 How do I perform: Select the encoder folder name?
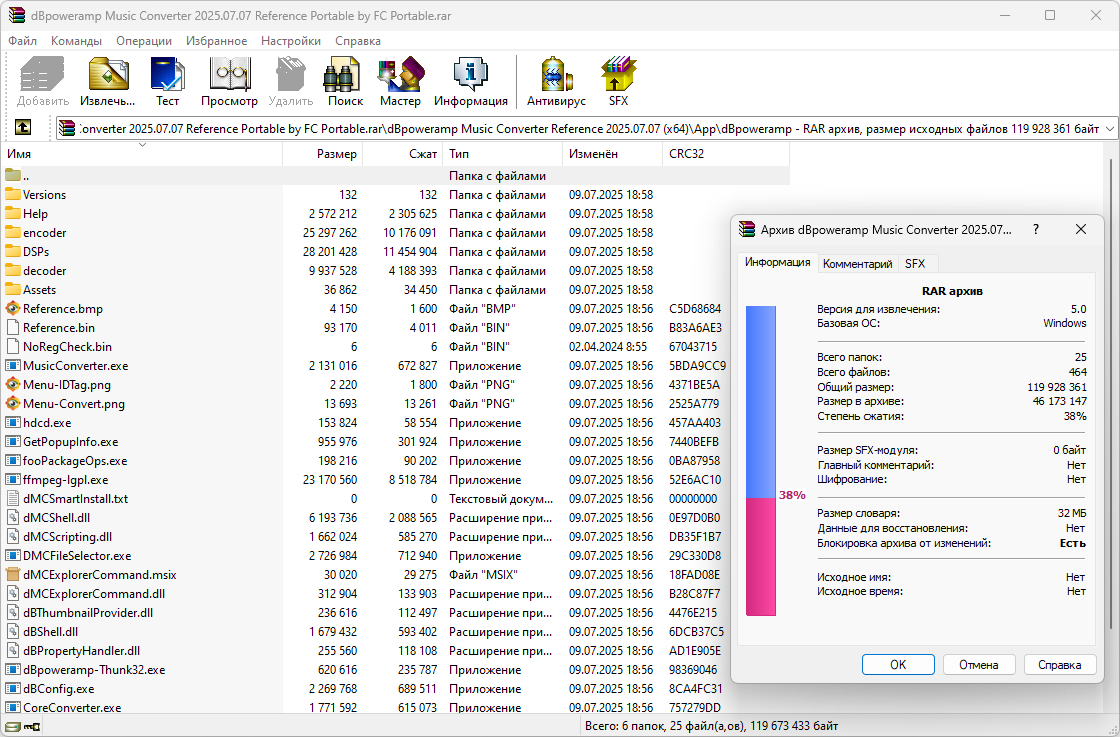pos(44,233)
